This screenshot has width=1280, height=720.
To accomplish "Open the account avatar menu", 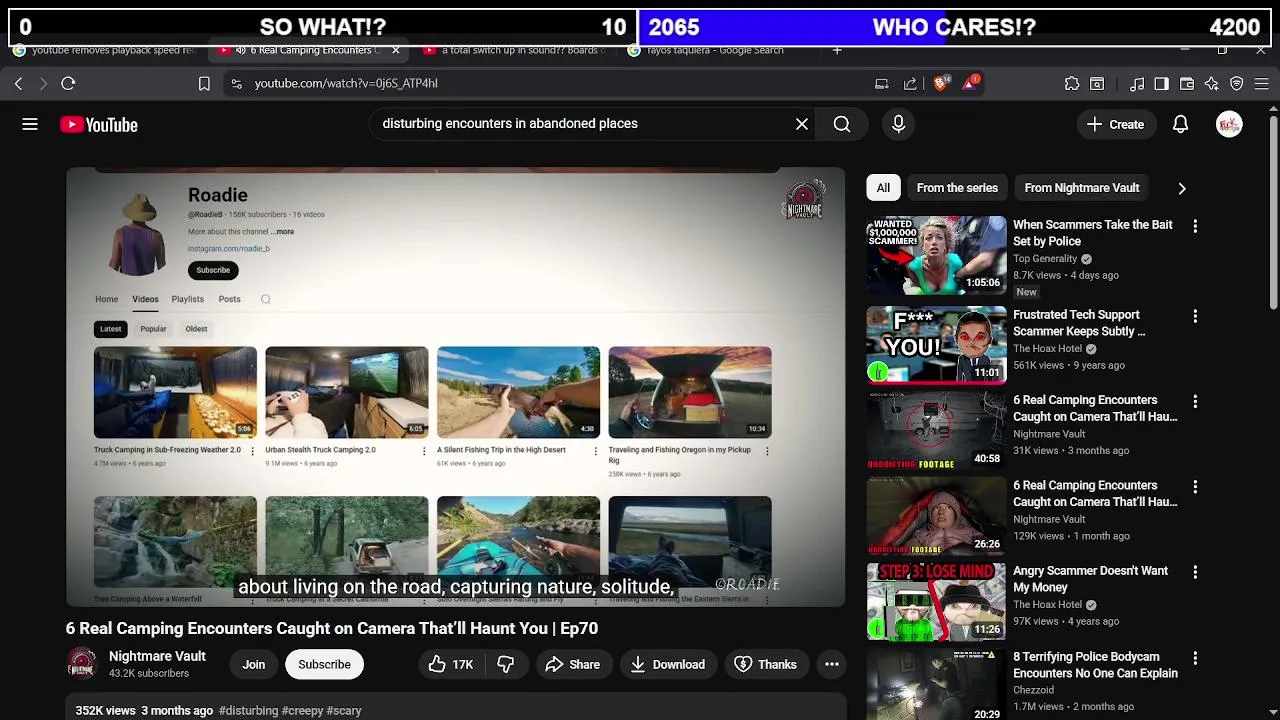I will tap(1229, 124).
